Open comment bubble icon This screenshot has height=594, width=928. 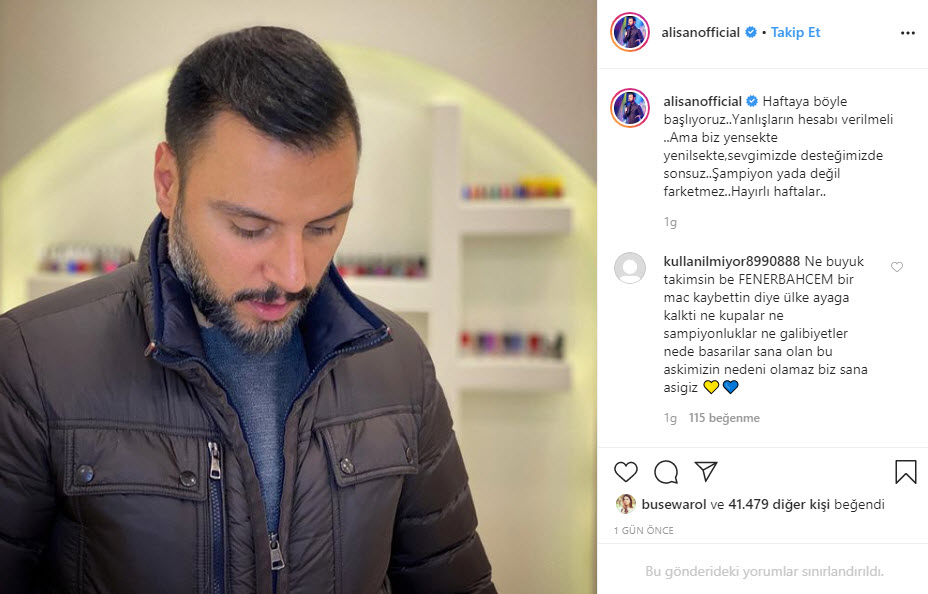click(x=666, y=472)
